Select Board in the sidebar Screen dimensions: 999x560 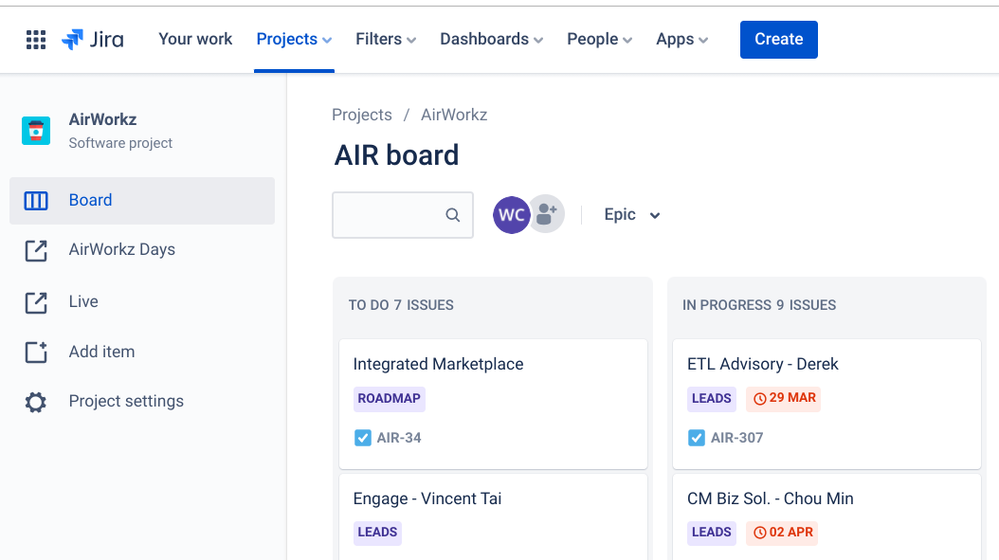pos(142,201)
